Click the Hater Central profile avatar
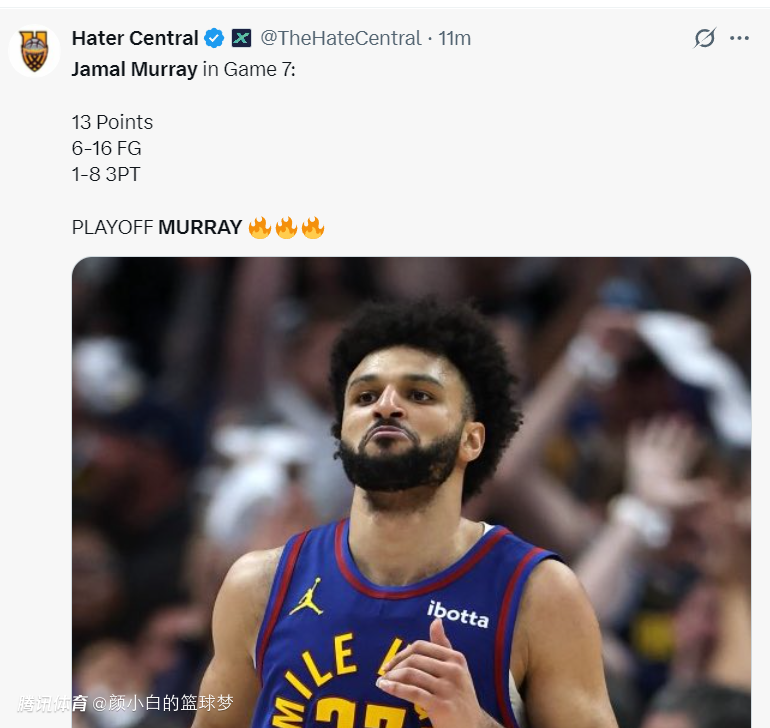 click(x=34, y=51)
